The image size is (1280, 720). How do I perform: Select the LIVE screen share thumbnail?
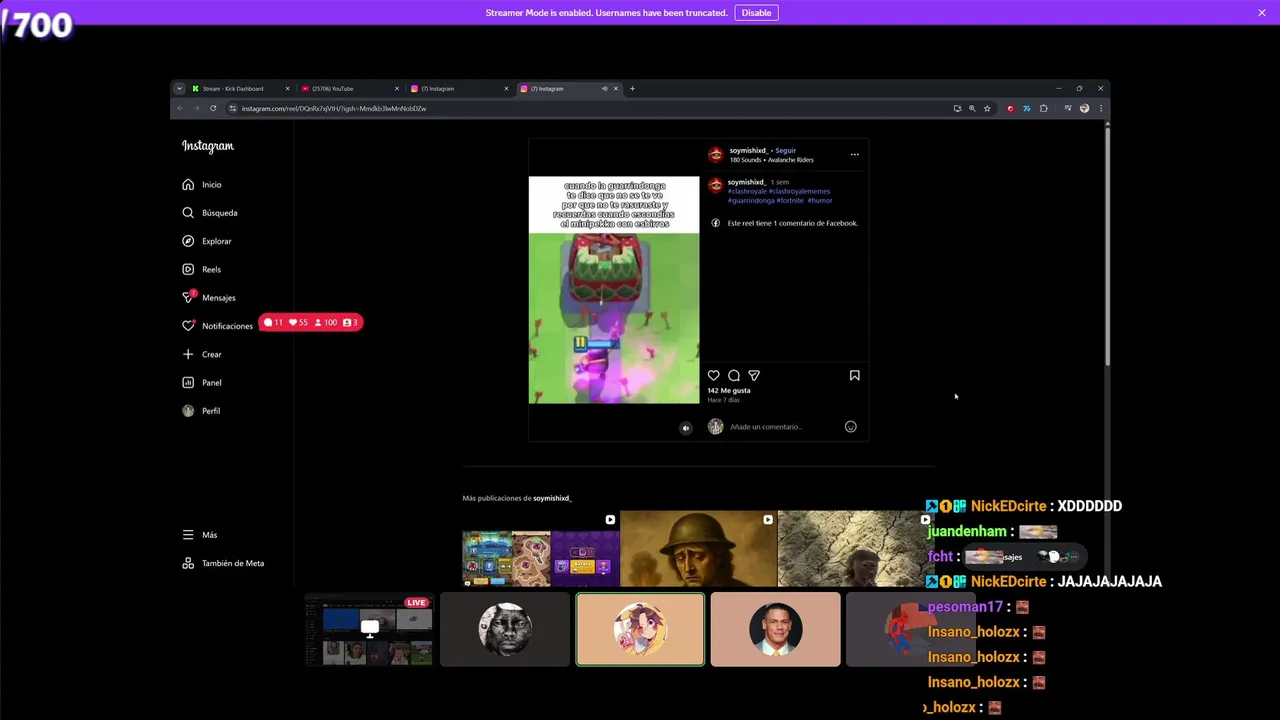(x=369, y=629)
